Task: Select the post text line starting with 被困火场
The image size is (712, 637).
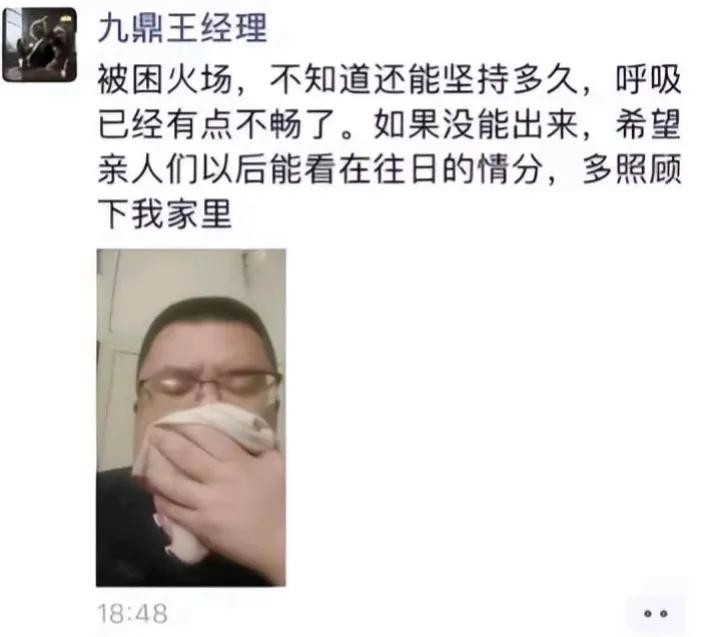Action: tap(390, 79)
